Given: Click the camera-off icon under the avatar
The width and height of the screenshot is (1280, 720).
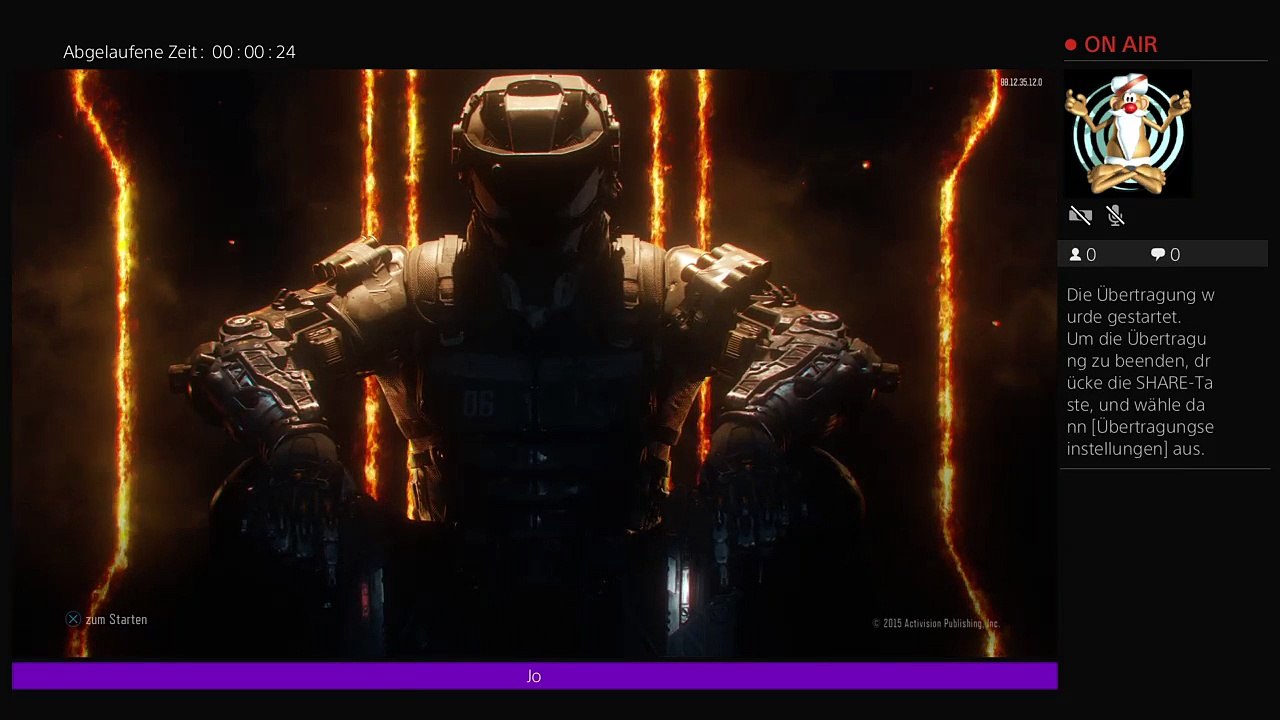Looking at the screenshot, I should click(x=1080, y=215).
